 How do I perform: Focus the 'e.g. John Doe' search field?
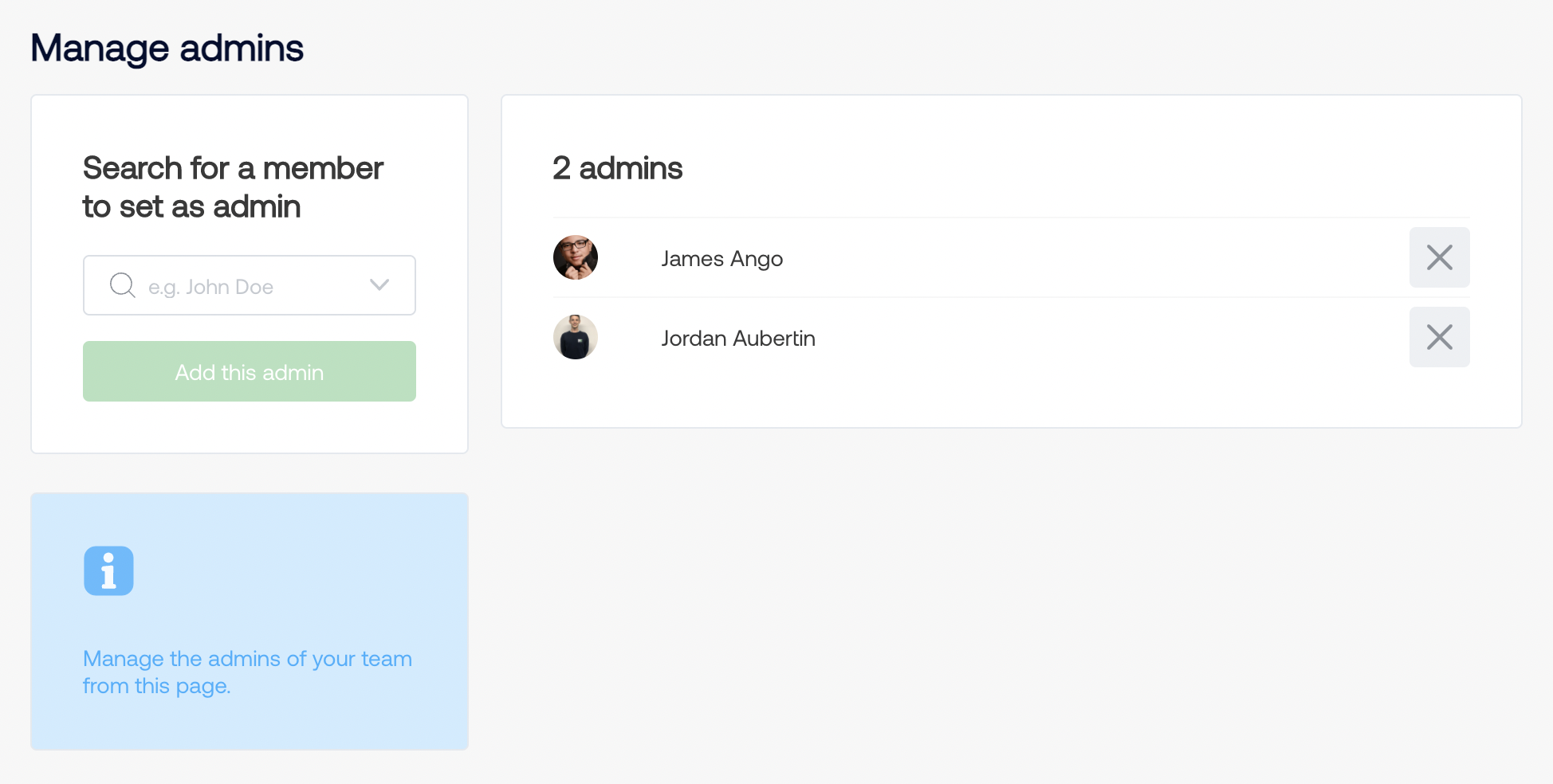(x=250, y=285)
